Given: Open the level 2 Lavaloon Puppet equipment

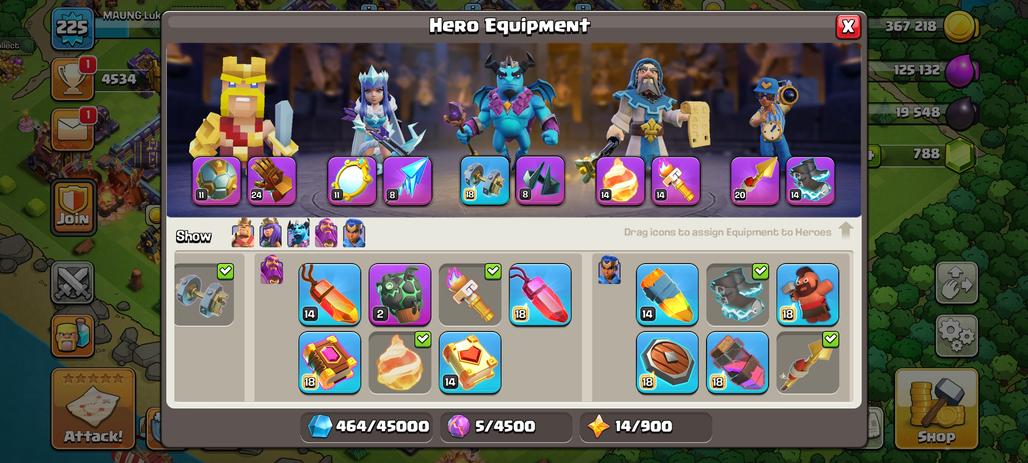Looking at the screenshot, I should pyautogui.click(x=400, y=294).
